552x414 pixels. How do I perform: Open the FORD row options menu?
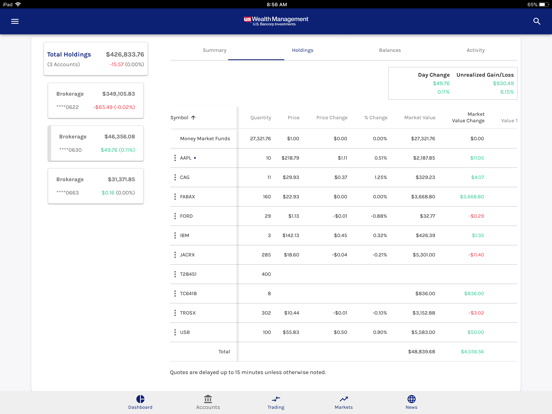pos(175,216)
